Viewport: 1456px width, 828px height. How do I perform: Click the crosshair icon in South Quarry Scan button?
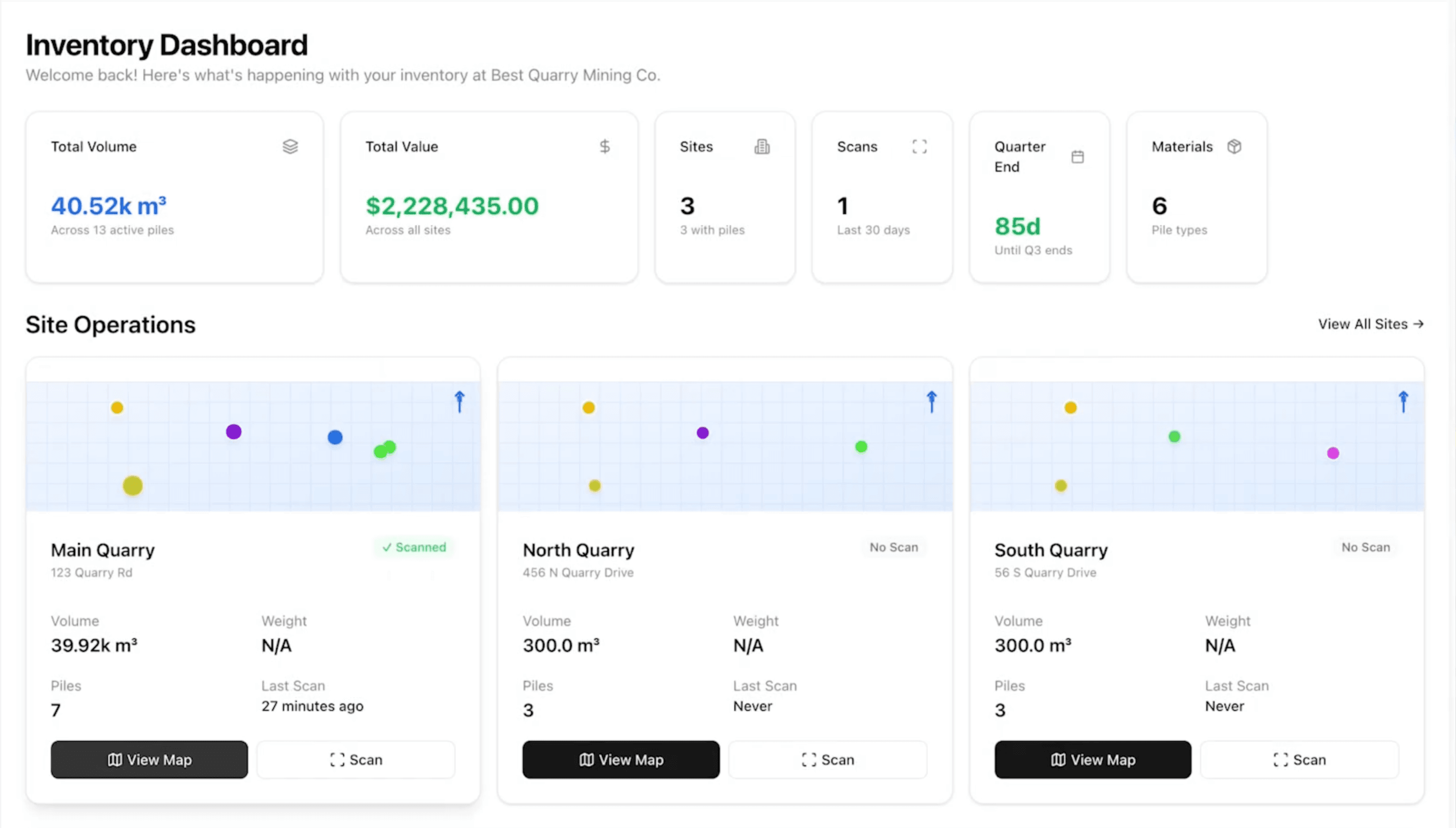(1280, 760)
